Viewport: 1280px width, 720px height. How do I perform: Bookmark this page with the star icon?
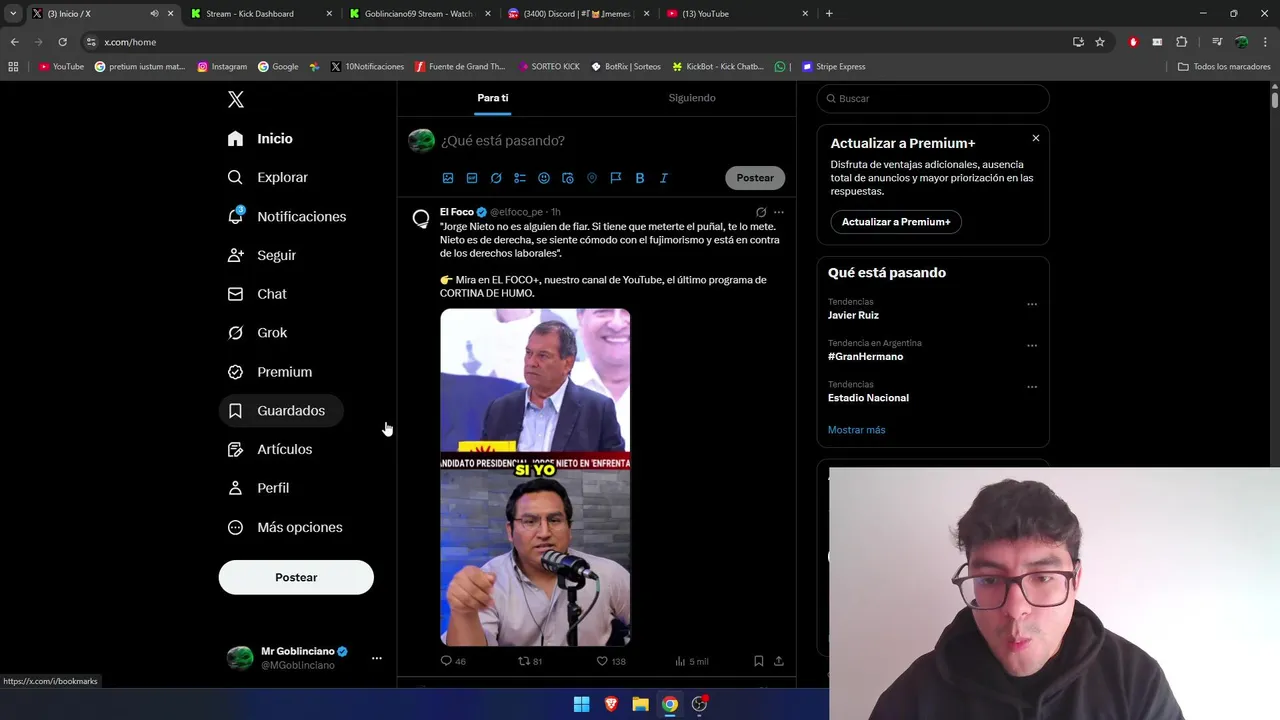tap(1100, 42)
